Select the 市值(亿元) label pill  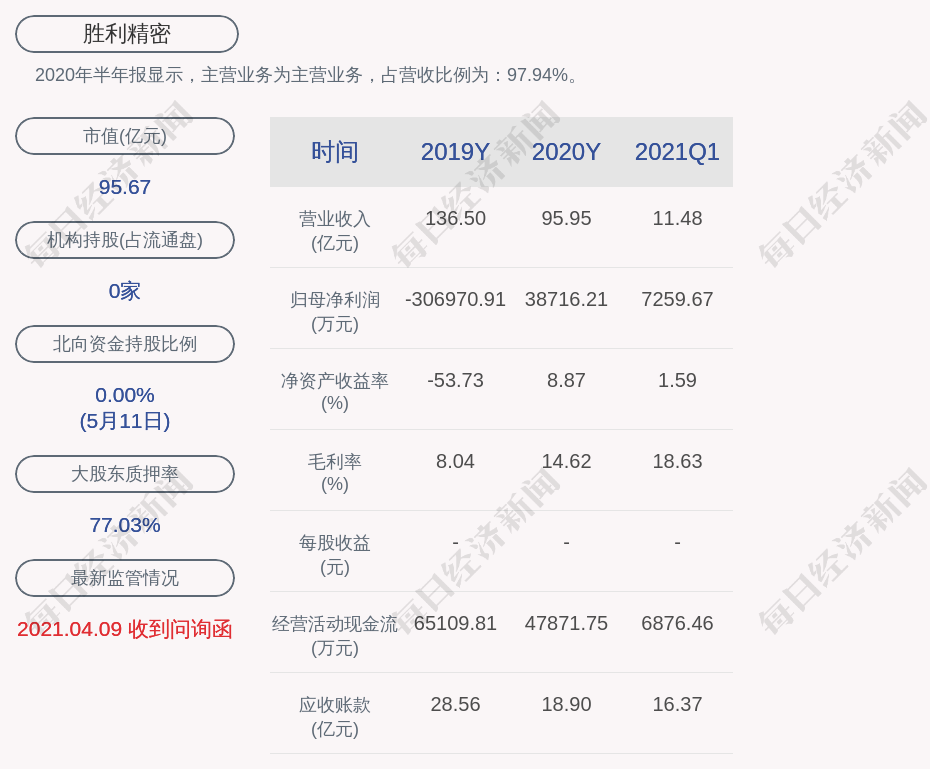(x=125, y=136)
